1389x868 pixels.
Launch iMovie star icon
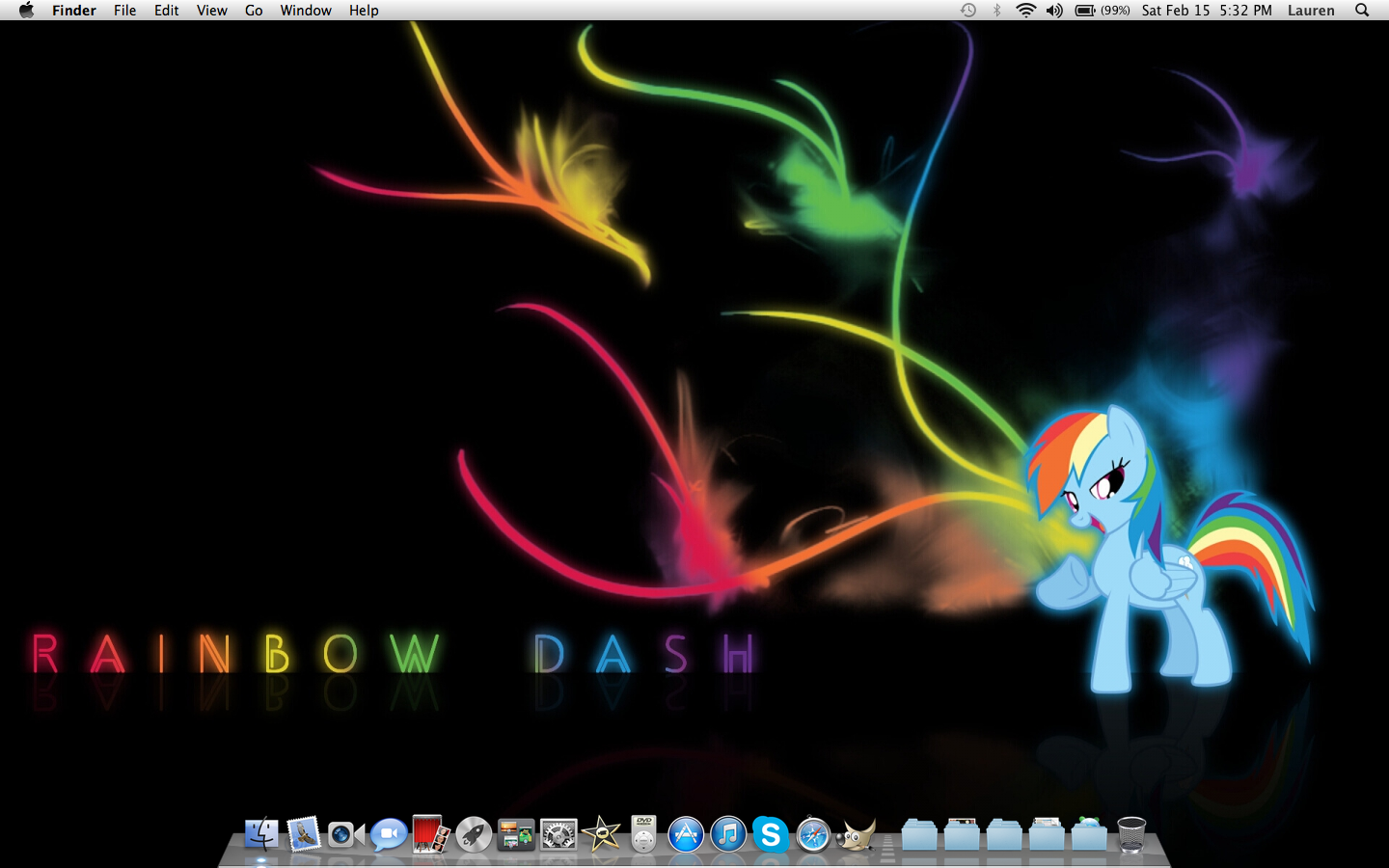pyautogui.click(x=601, y=834)
